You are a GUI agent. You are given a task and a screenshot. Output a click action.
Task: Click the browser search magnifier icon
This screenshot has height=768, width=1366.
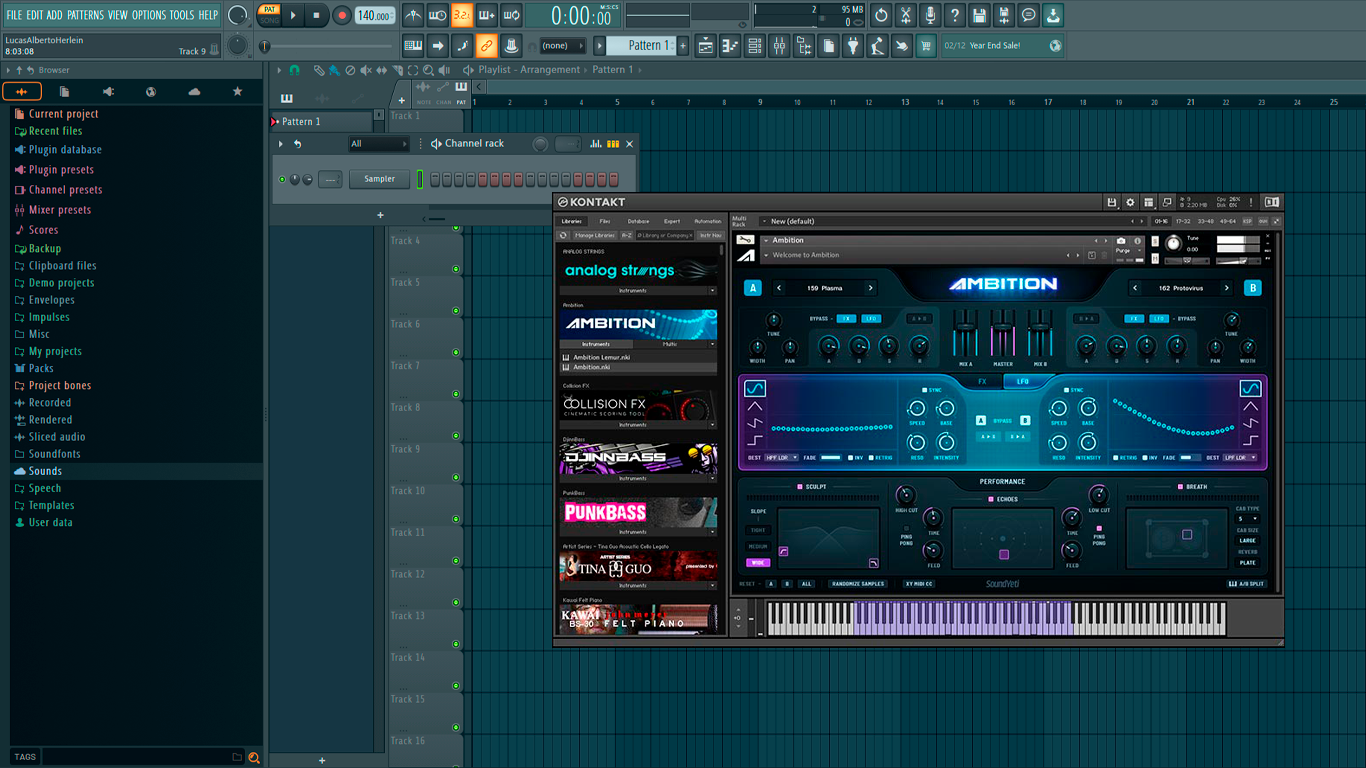click(254, 758)
